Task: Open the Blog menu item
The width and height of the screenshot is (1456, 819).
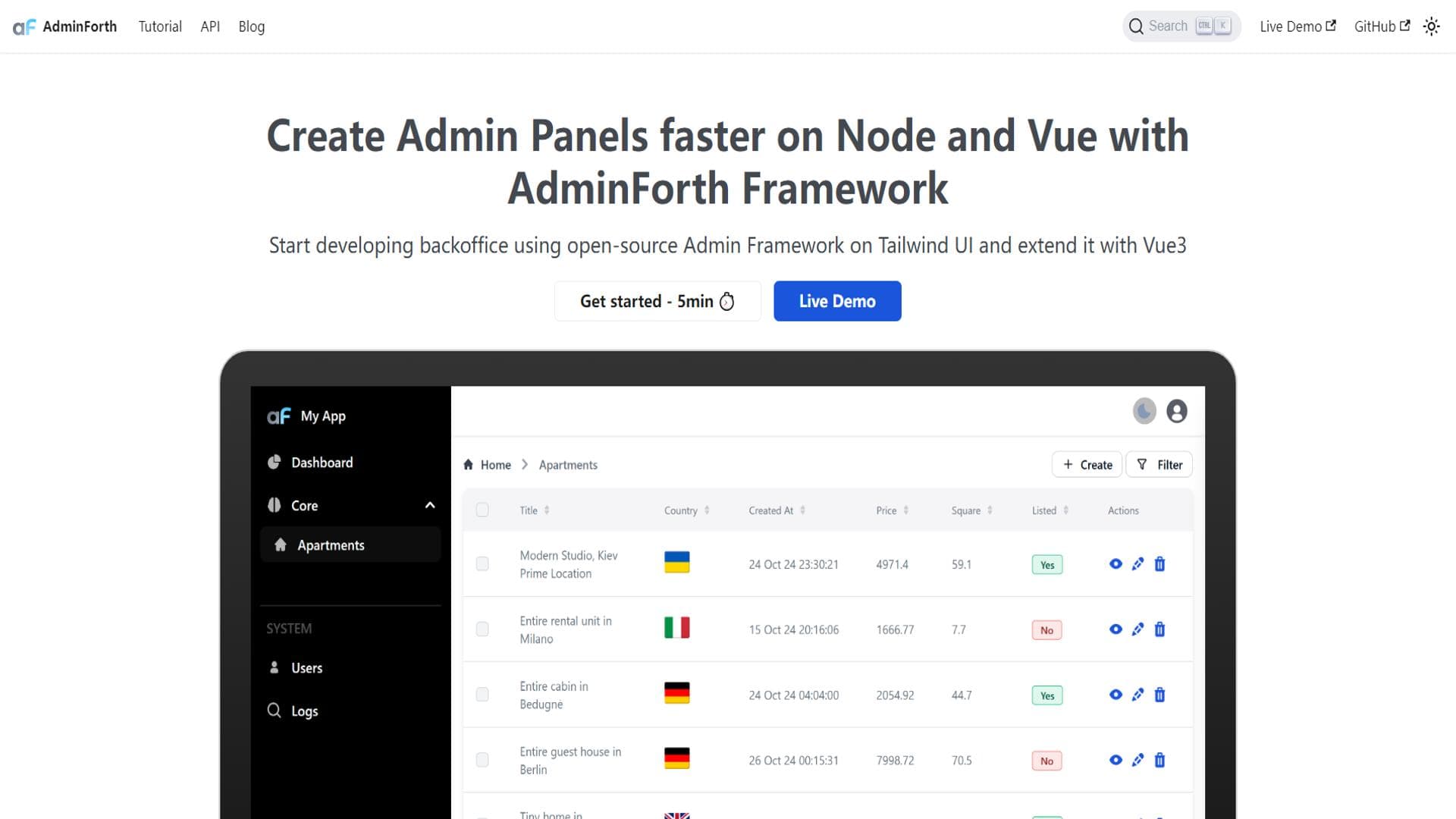Action: point(251,27)
